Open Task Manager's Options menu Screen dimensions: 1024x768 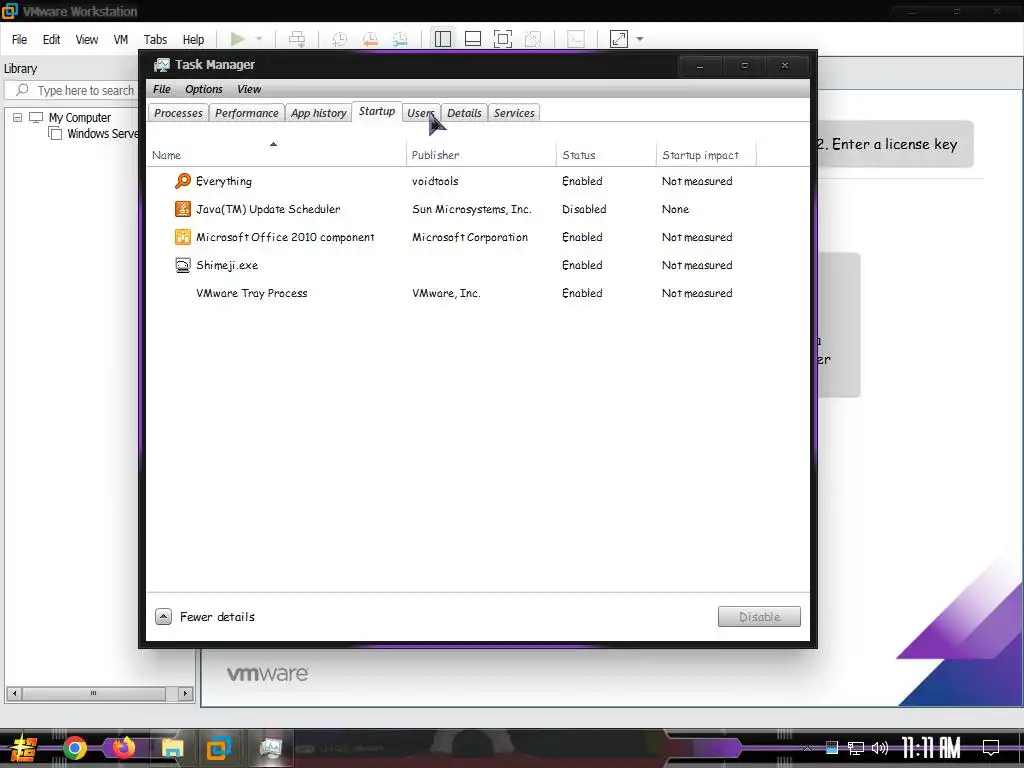(x=204, y=89)
